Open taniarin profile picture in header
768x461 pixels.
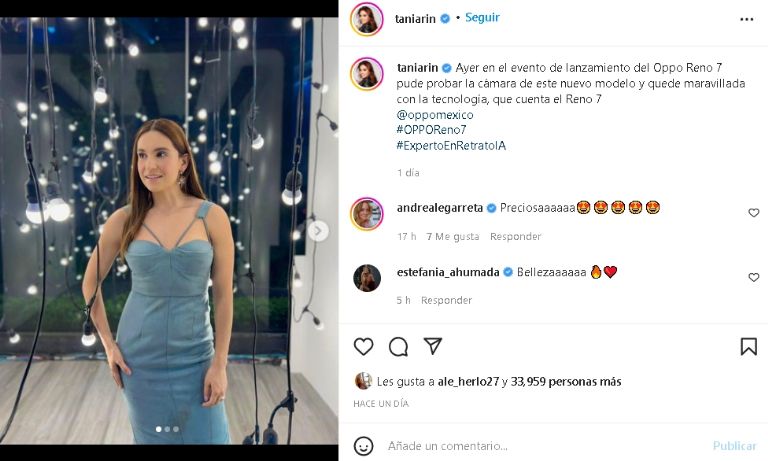(x=367, y=19)
